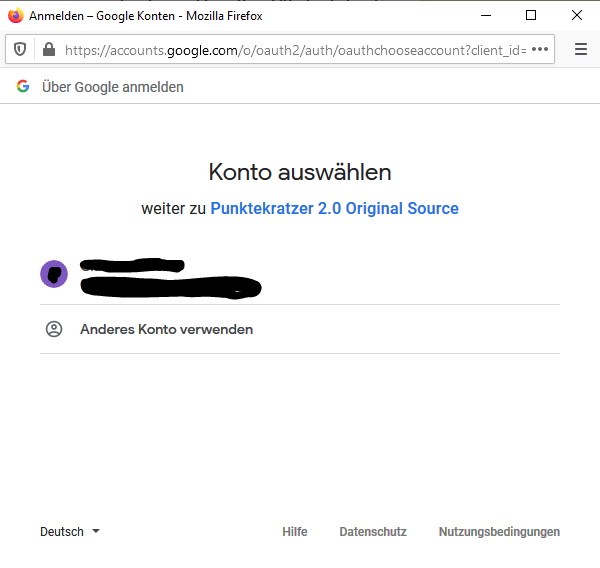Open the Deutsch language dropdown

pyautogui.click(x=62, y=532)
